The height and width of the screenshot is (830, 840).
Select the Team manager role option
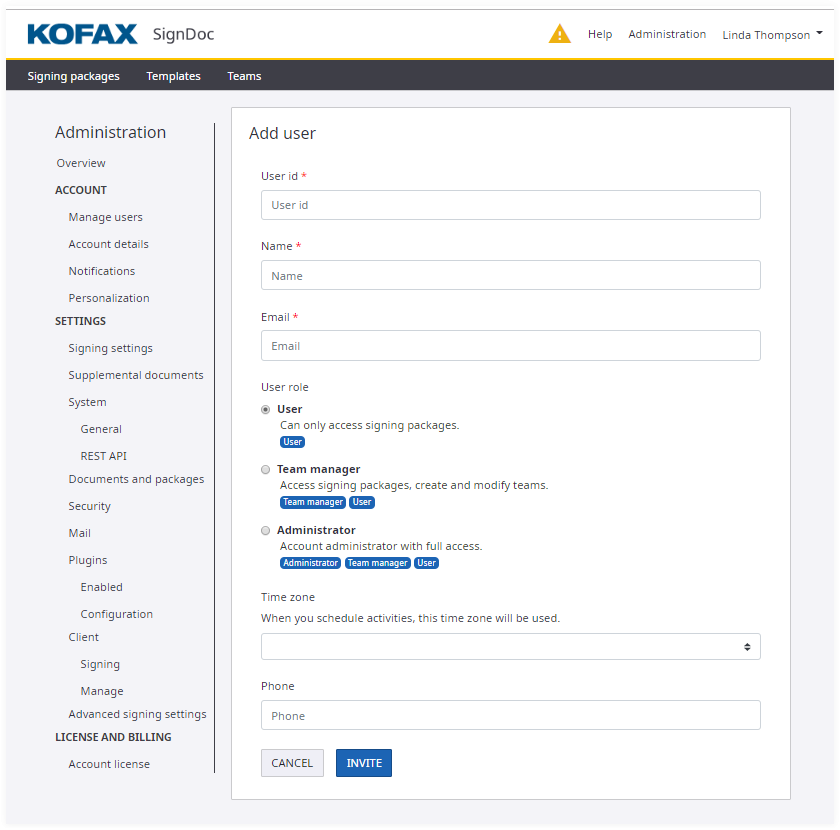266,469
